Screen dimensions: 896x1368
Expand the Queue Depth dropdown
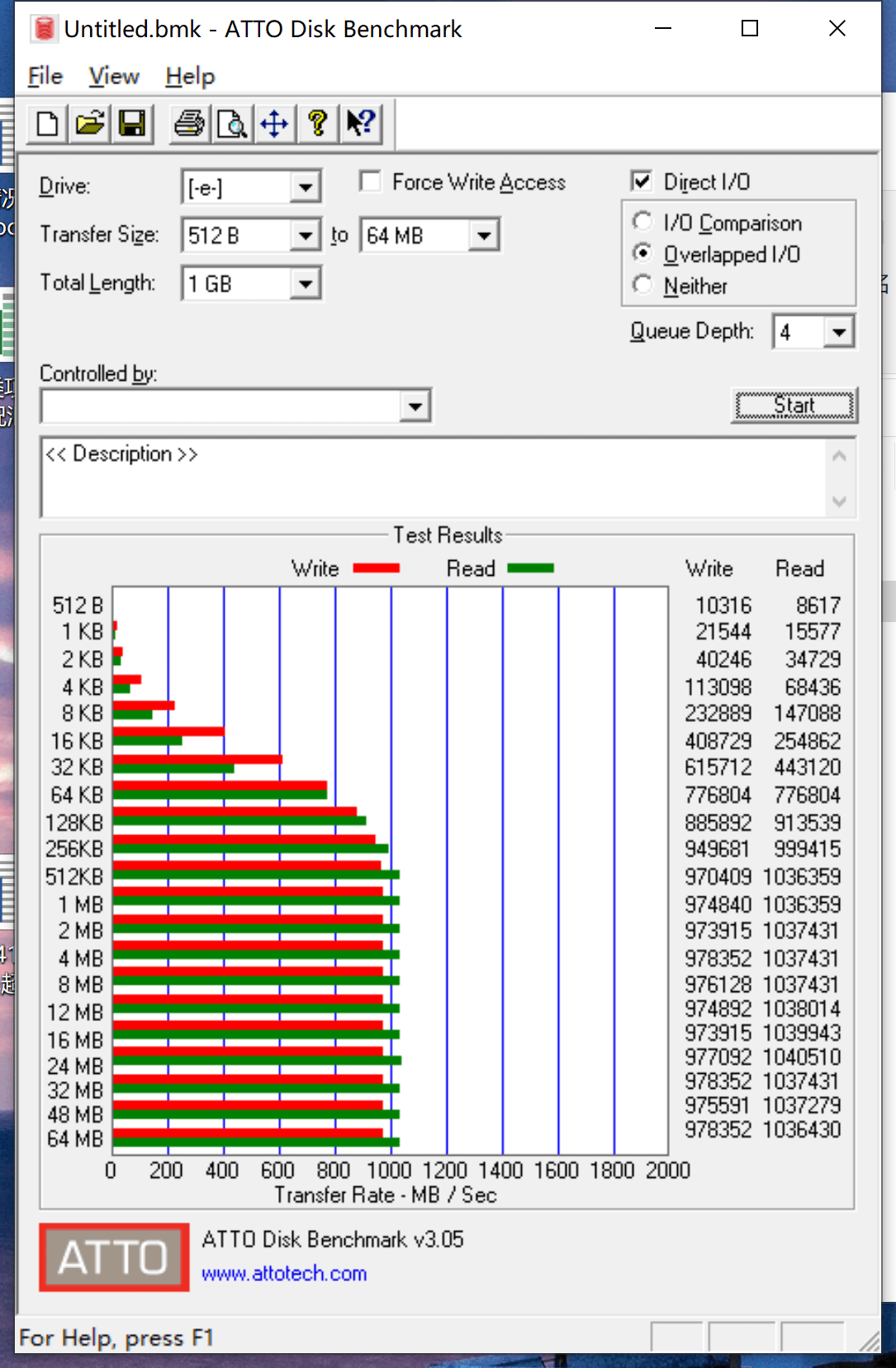pyautogui.click(x=839, y=332)
